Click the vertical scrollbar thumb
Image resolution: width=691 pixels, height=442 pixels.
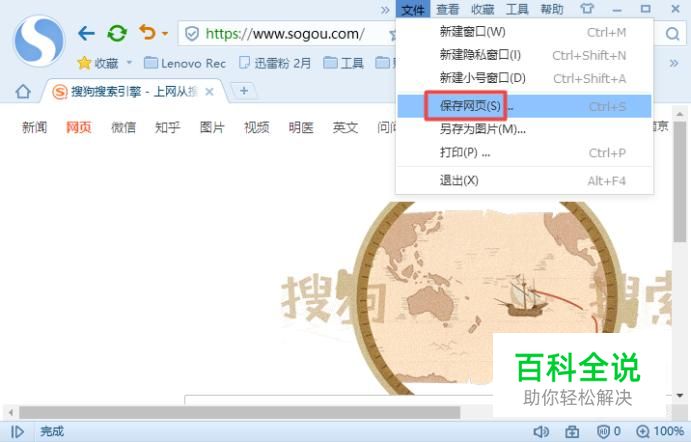click(680, 182)
